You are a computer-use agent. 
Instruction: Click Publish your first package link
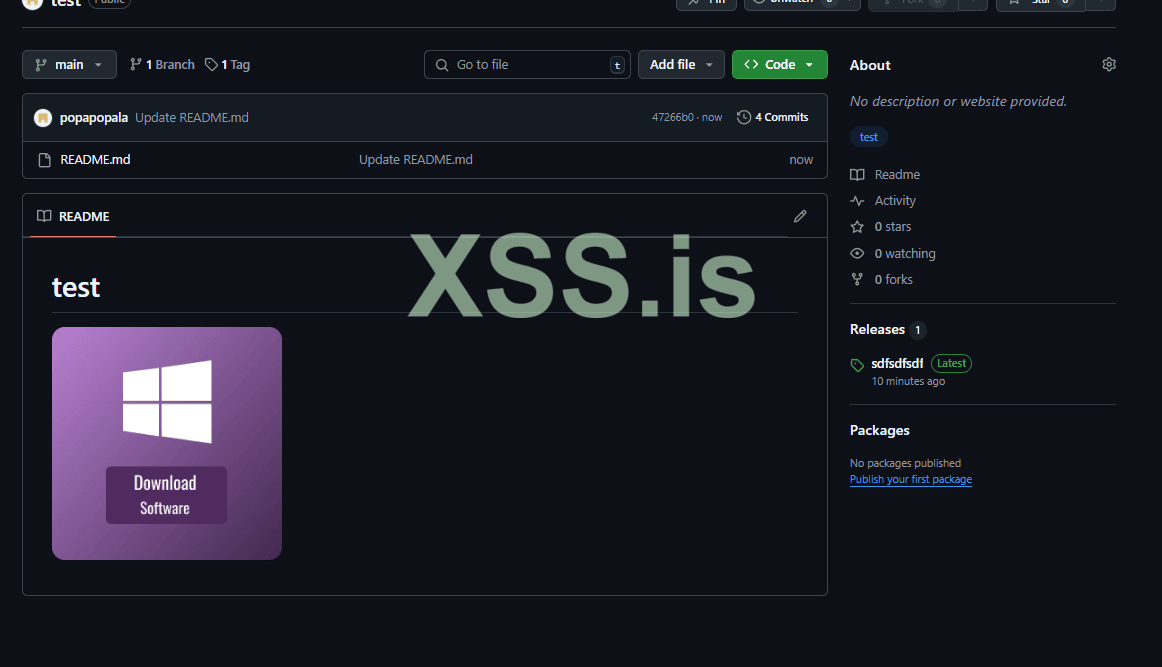click(x=911, y=479)
